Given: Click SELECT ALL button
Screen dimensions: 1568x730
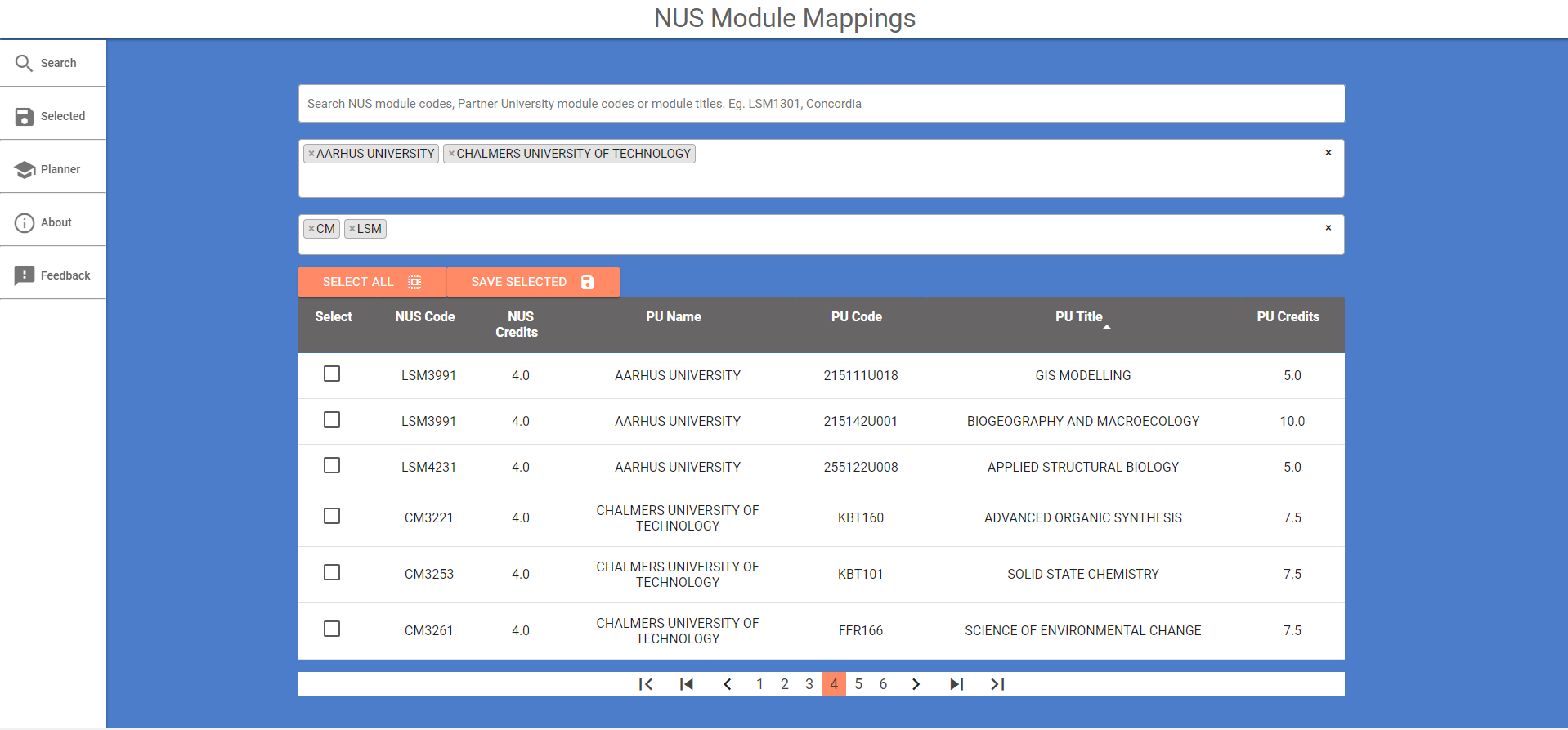Looking at the screenshot, I should click(x=372, y=282).
